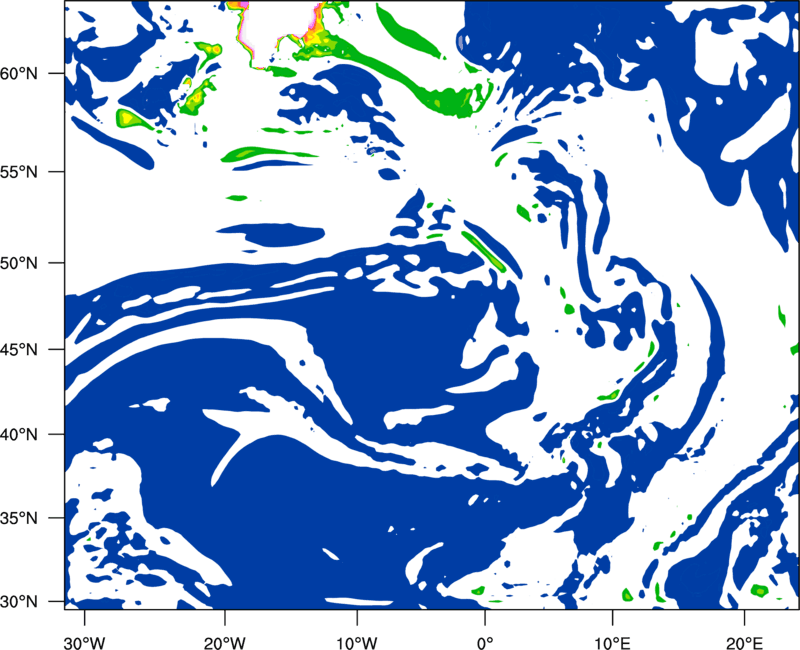Click the 55°N latitude label
The width and height of the screenshot is (800, 650).
click(19, 171)
